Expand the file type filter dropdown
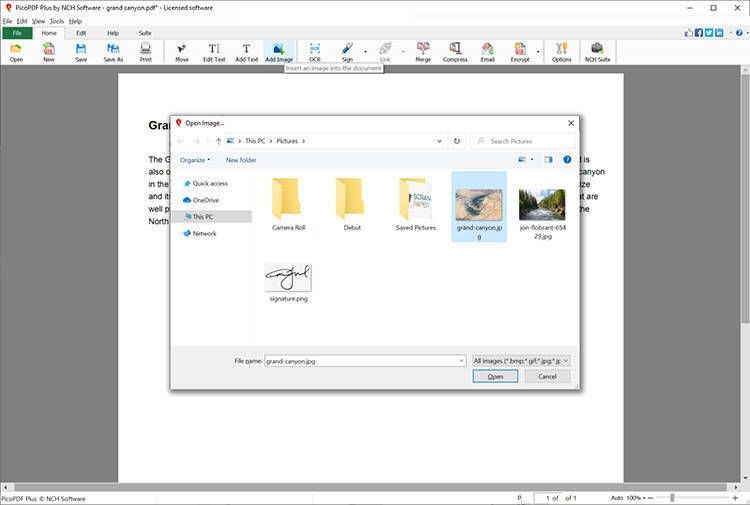 coord(521,360)
